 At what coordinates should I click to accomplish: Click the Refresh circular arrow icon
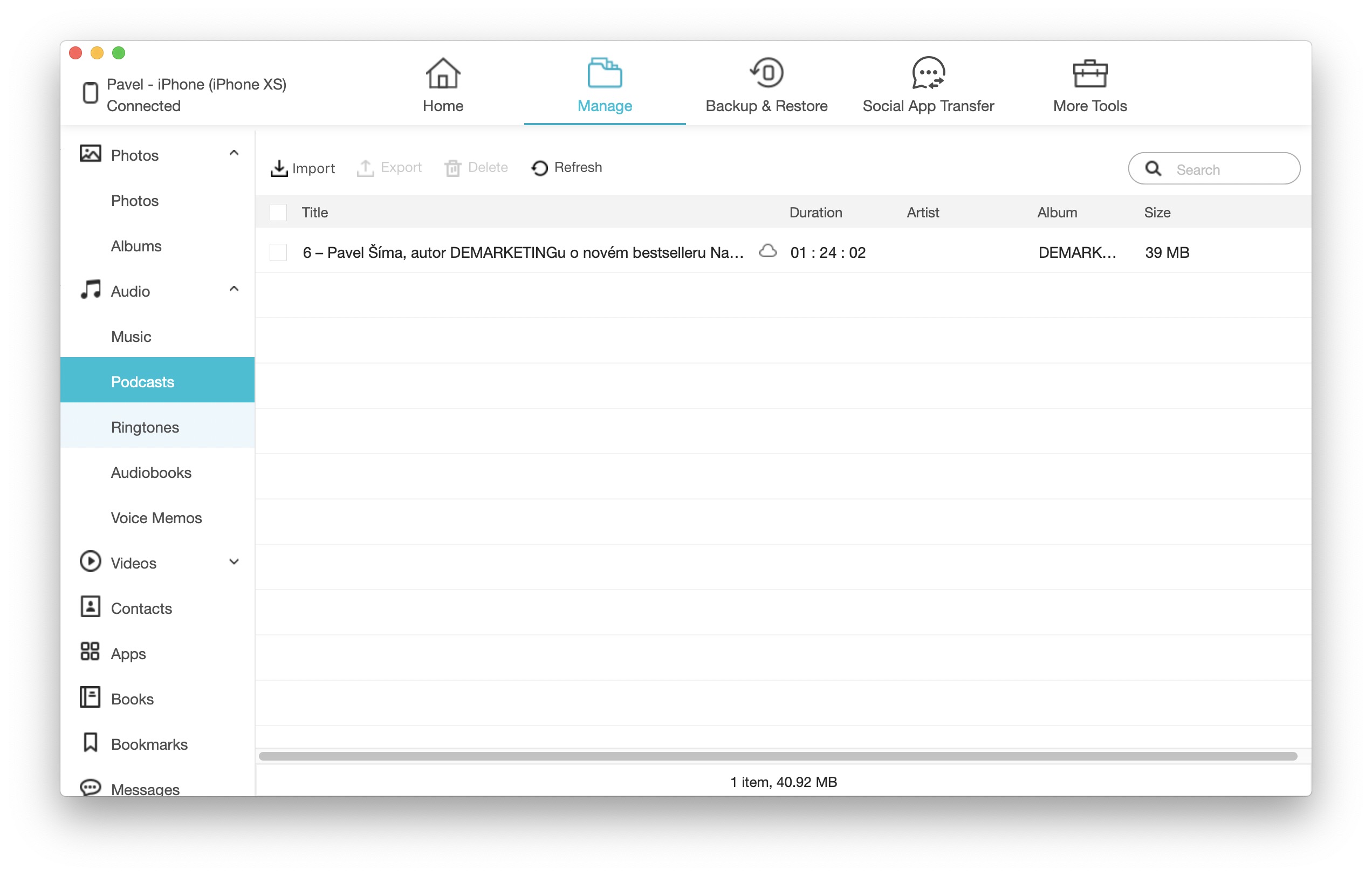539,168
